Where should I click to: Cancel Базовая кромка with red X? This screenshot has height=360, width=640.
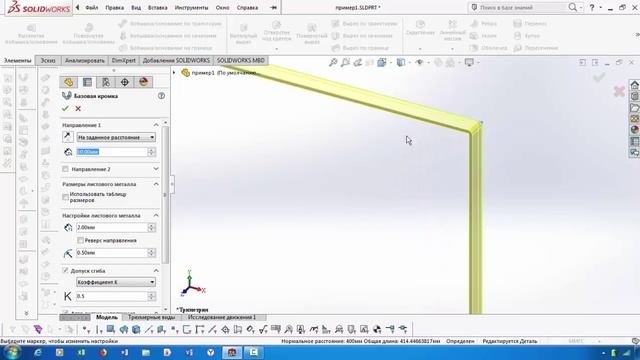tap(78, 109)
